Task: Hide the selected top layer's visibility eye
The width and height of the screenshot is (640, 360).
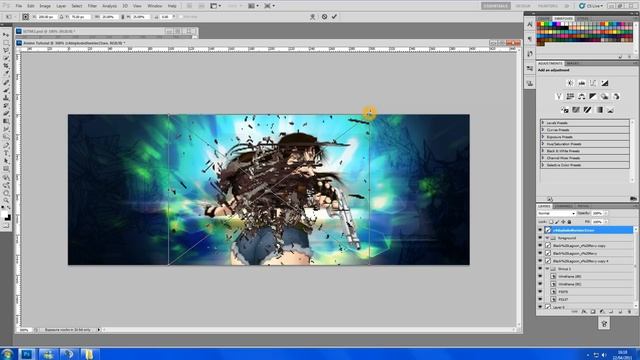Action: point(540,230)
